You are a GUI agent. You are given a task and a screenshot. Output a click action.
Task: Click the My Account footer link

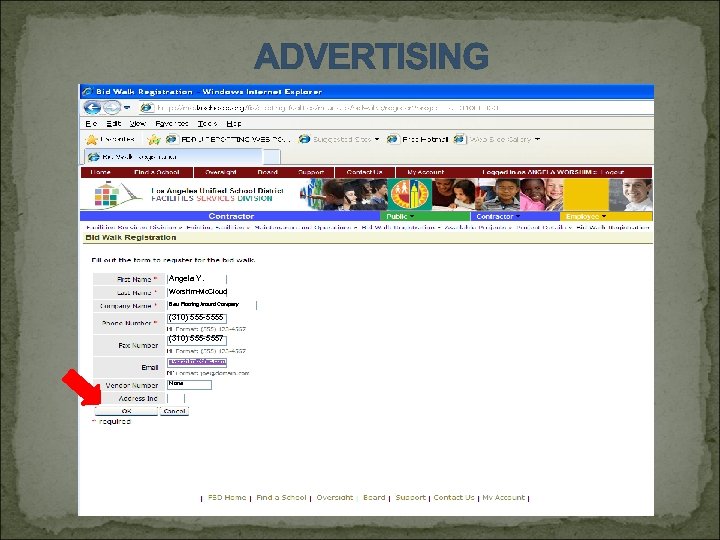504,497
